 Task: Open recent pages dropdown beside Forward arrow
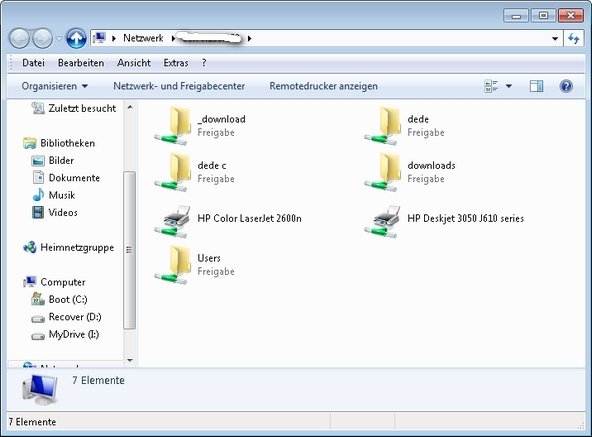point(59,38)
